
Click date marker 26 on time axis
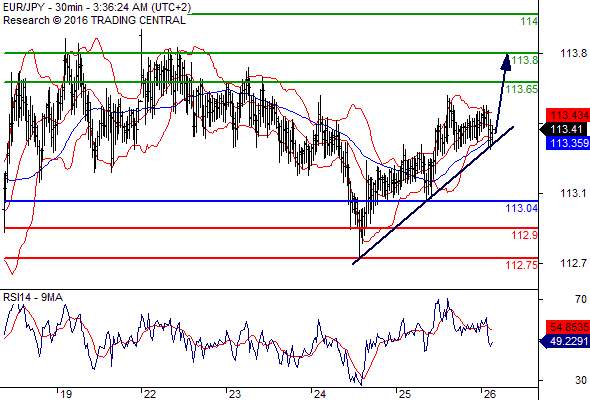490,394
